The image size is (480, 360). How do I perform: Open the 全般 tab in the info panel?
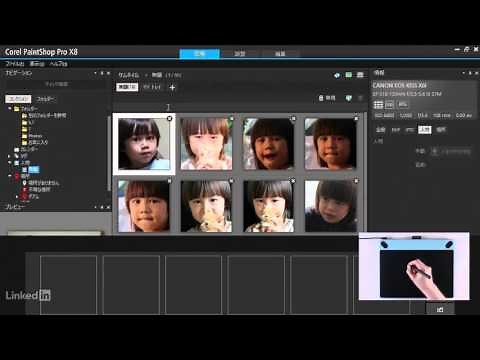point(381,130)
